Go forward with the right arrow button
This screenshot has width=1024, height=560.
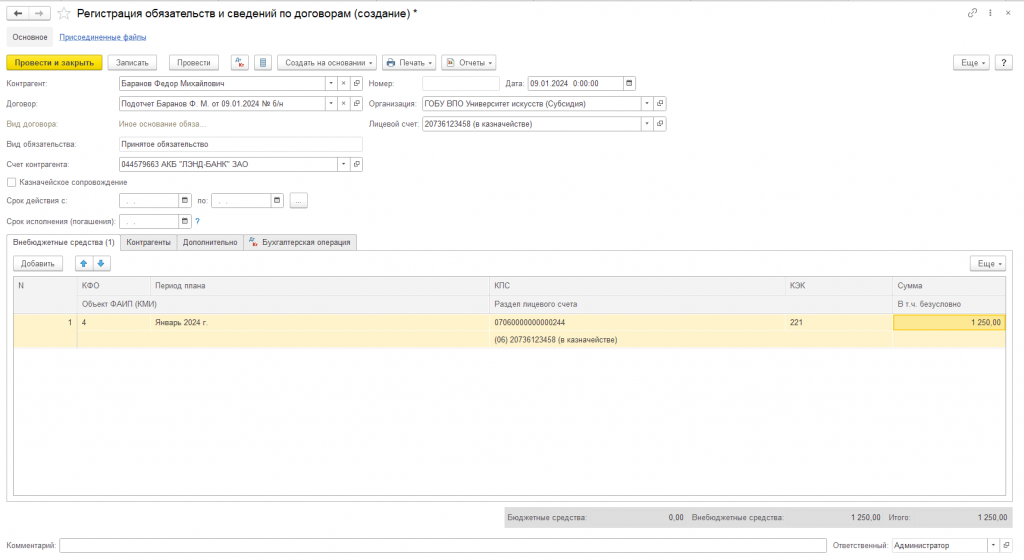39,13
